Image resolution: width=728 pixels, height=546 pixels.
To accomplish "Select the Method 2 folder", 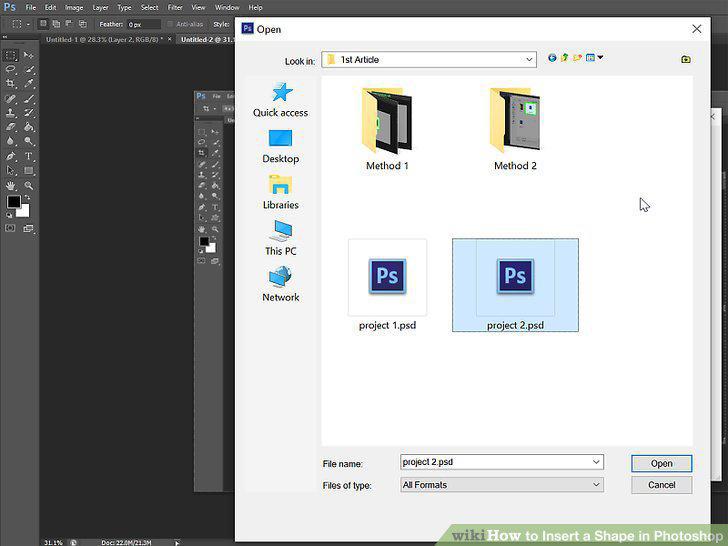I will tap(515, 129).
